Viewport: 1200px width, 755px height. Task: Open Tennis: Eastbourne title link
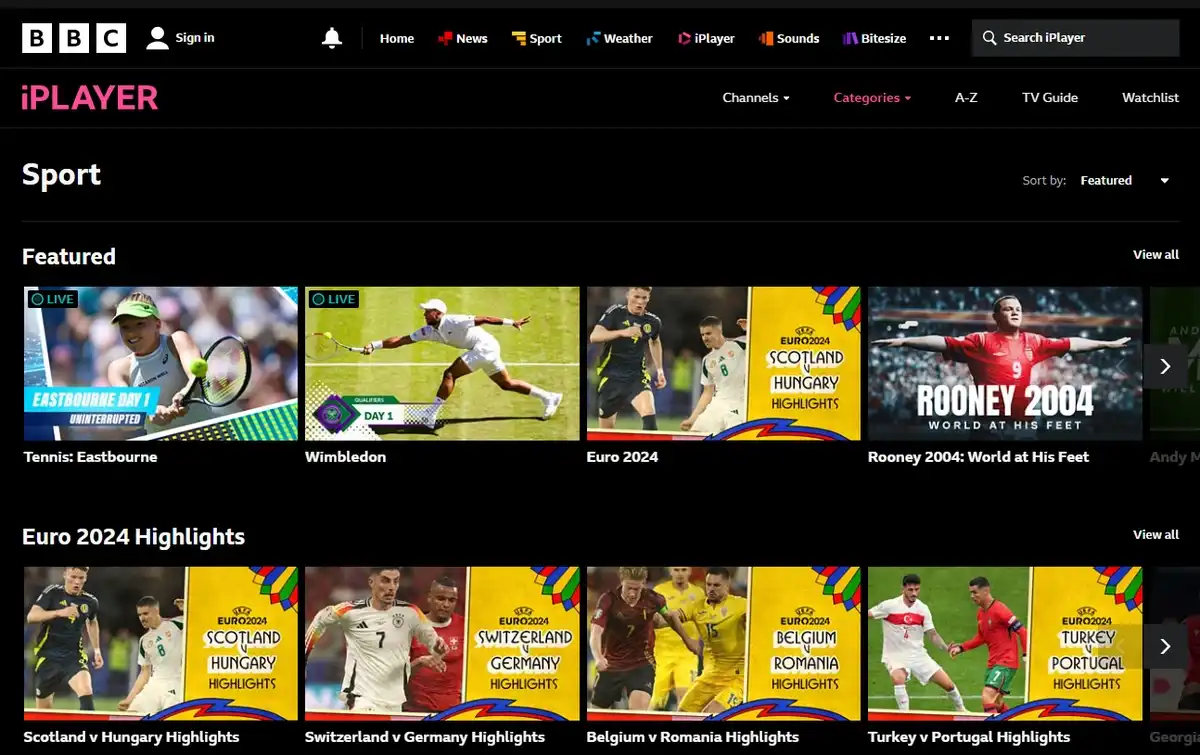click(x=90, y=457)
